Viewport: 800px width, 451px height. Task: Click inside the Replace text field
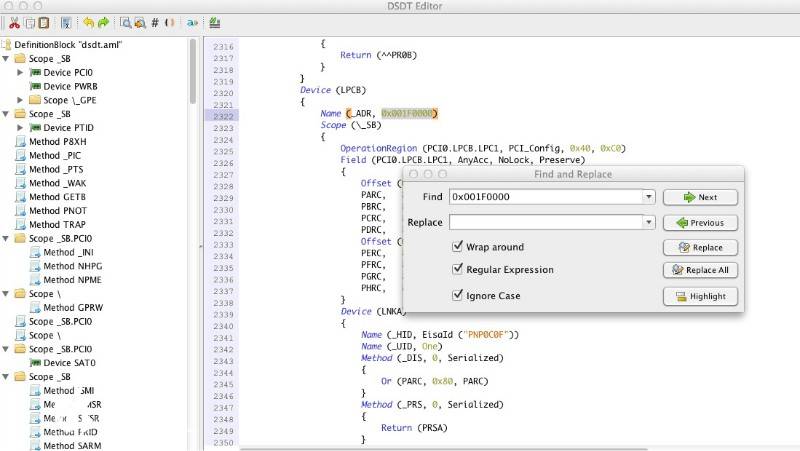(545, 222)
